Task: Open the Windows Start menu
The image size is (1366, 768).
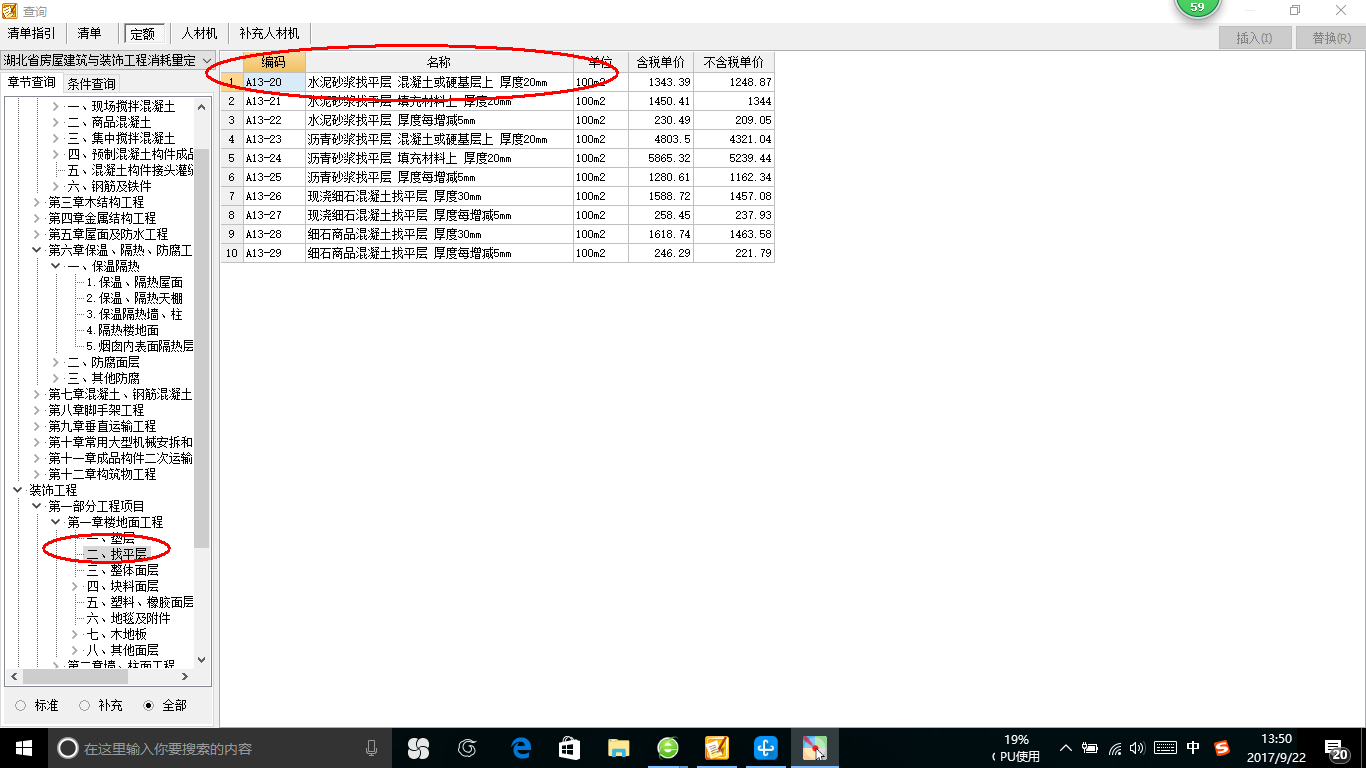Action: tap(24, 748)
